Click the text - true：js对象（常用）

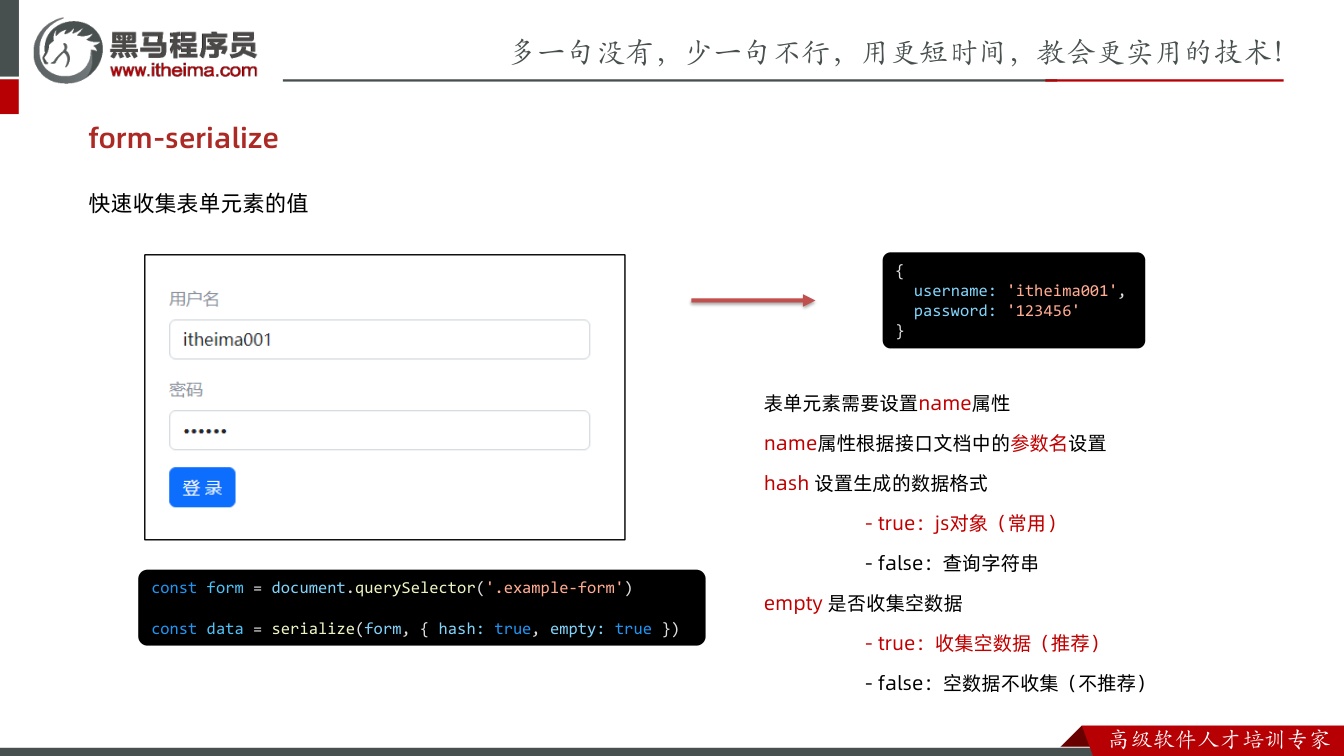point(962,523)
